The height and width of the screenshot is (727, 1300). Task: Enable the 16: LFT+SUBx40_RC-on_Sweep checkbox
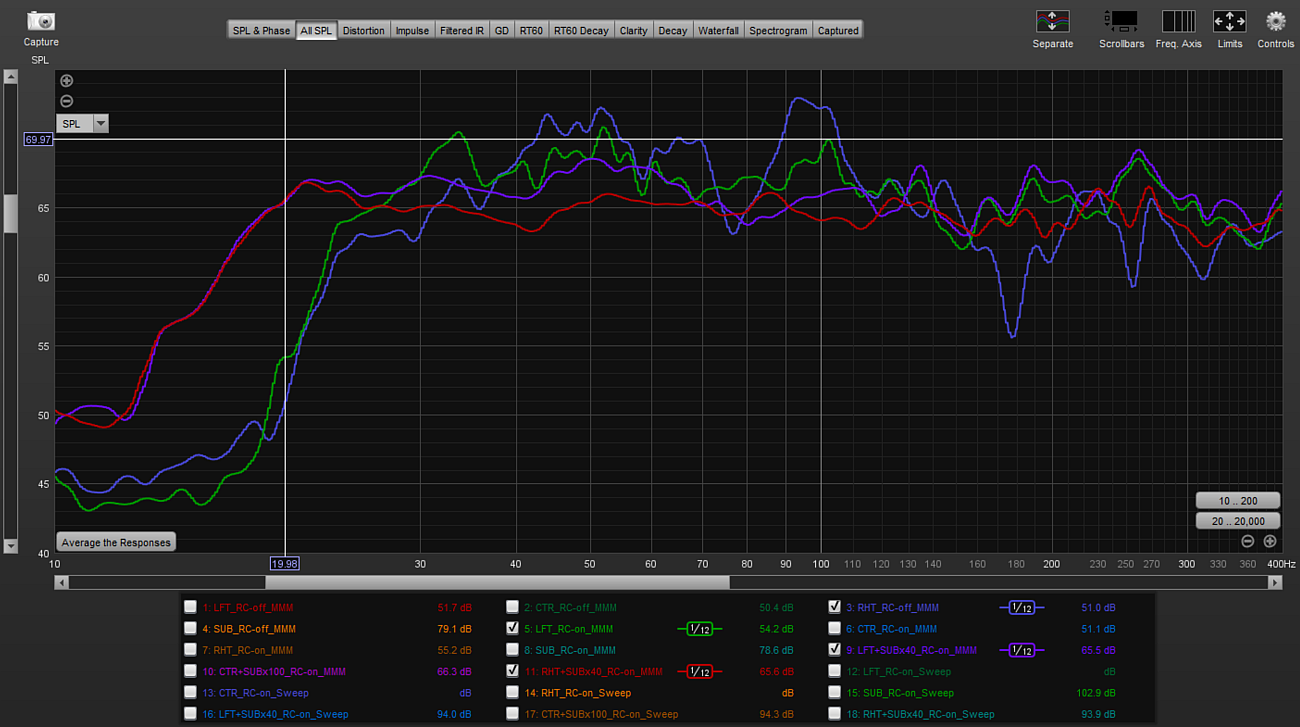(190, 714)
